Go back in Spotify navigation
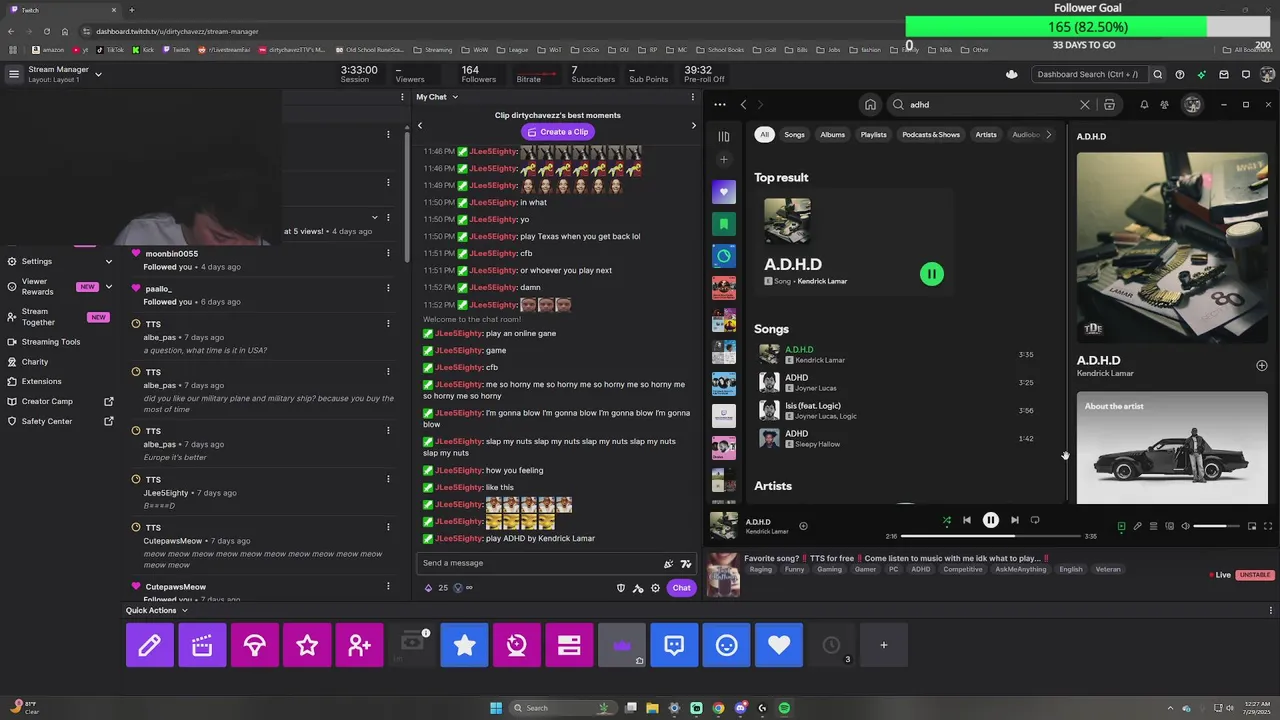The height and width of the screenshot is (720, 1280). [x=743, y=104]
